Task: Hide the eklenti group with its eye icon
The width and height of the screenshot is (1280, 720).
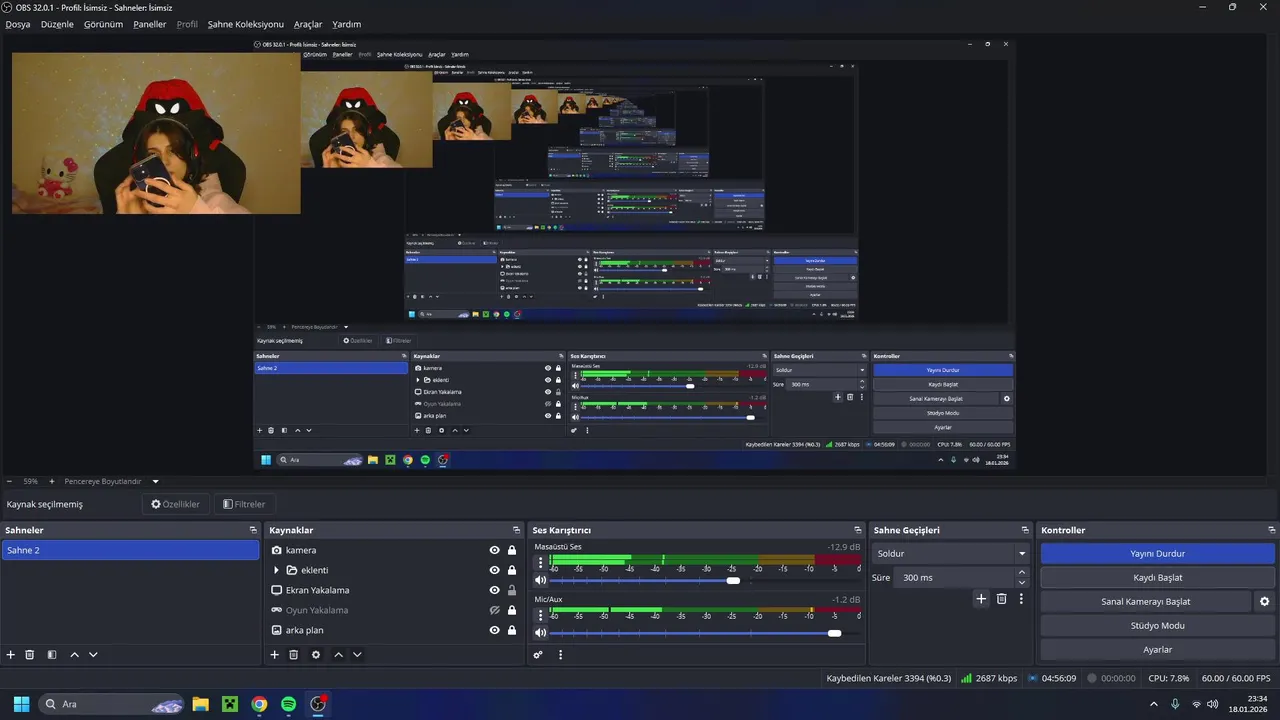Action: coord(494,570)
